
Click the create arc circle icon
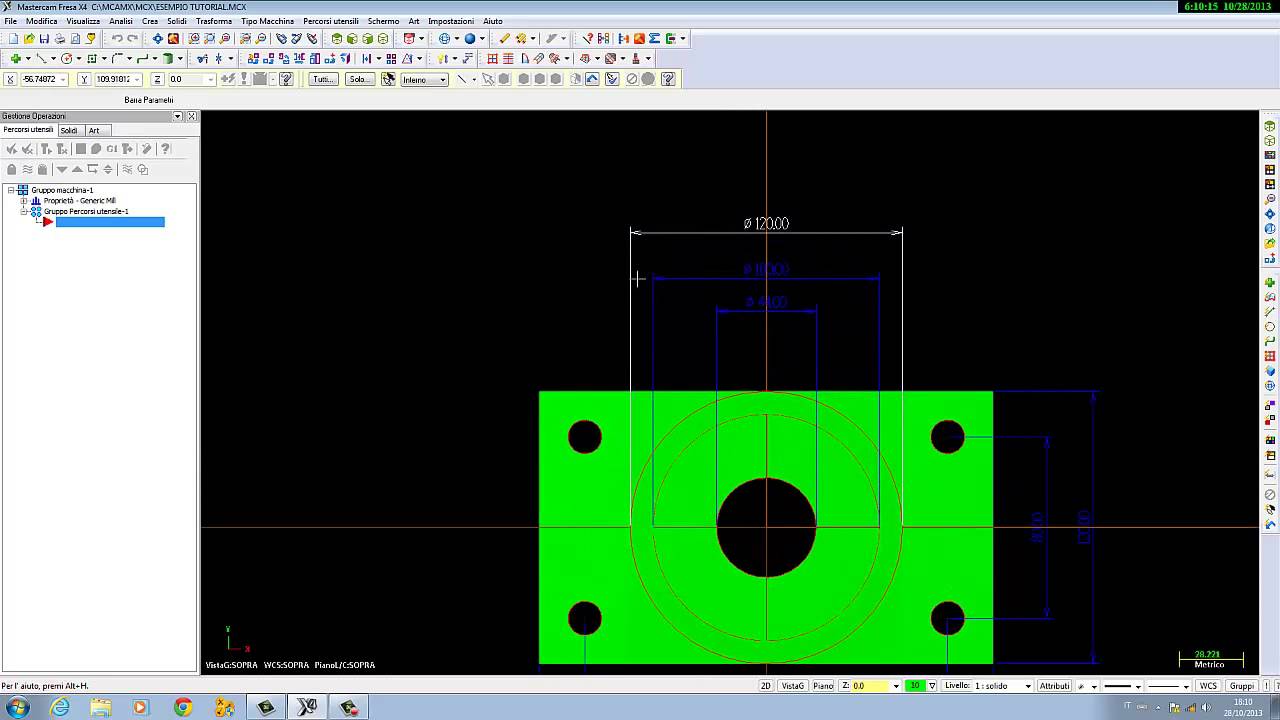point(66,58)
